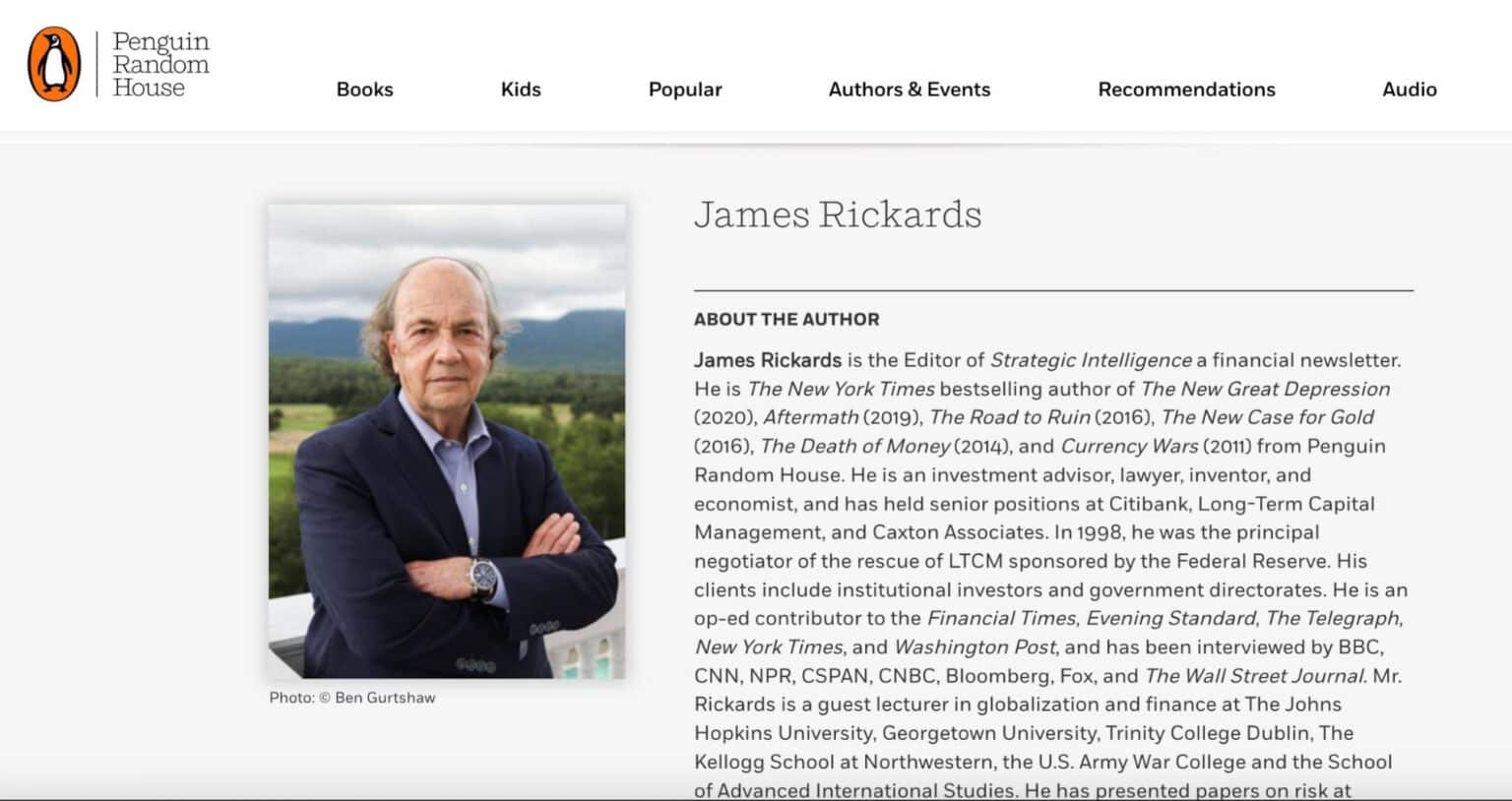Select the Popular menu item
The image size is (1512, 801).
[684, 90]
